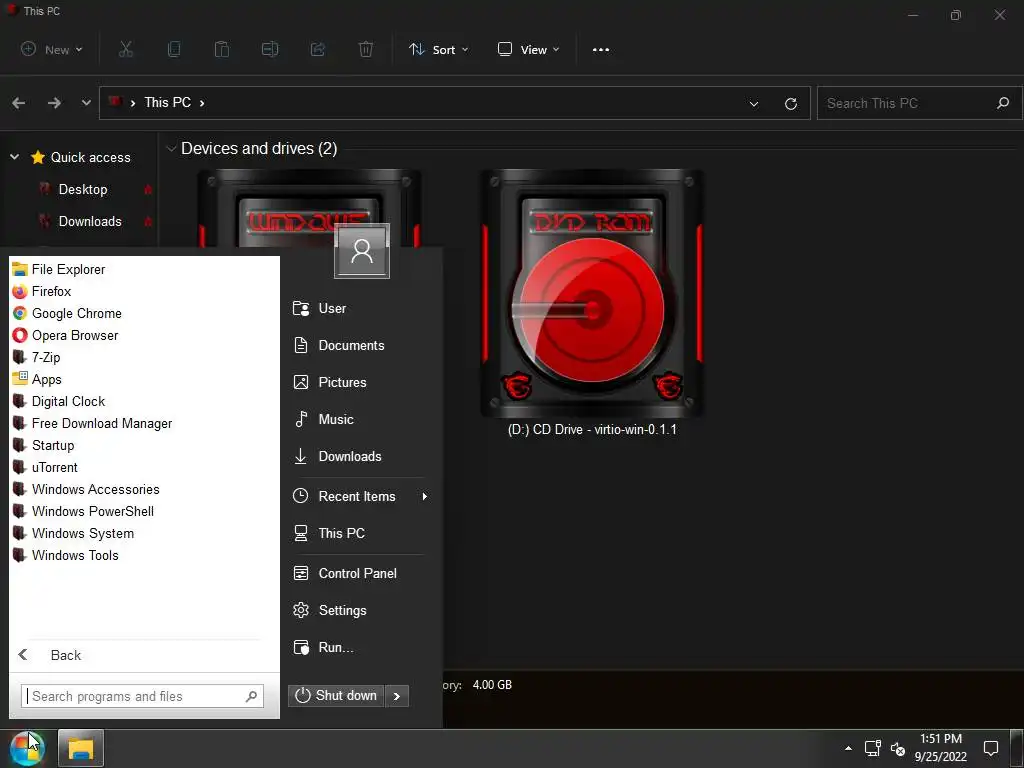This screenshot has width=1024, height=768.
Task: Open the address bar history dropdown
Action: [754, 103]
